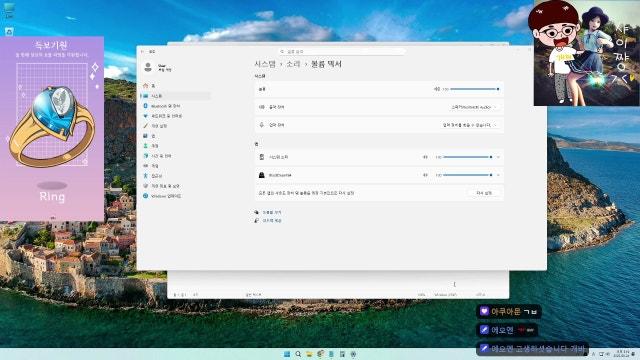Adjust the master 볼륨 slider
The height and width of the screenshot is (360, 640).
coord(474,89)
